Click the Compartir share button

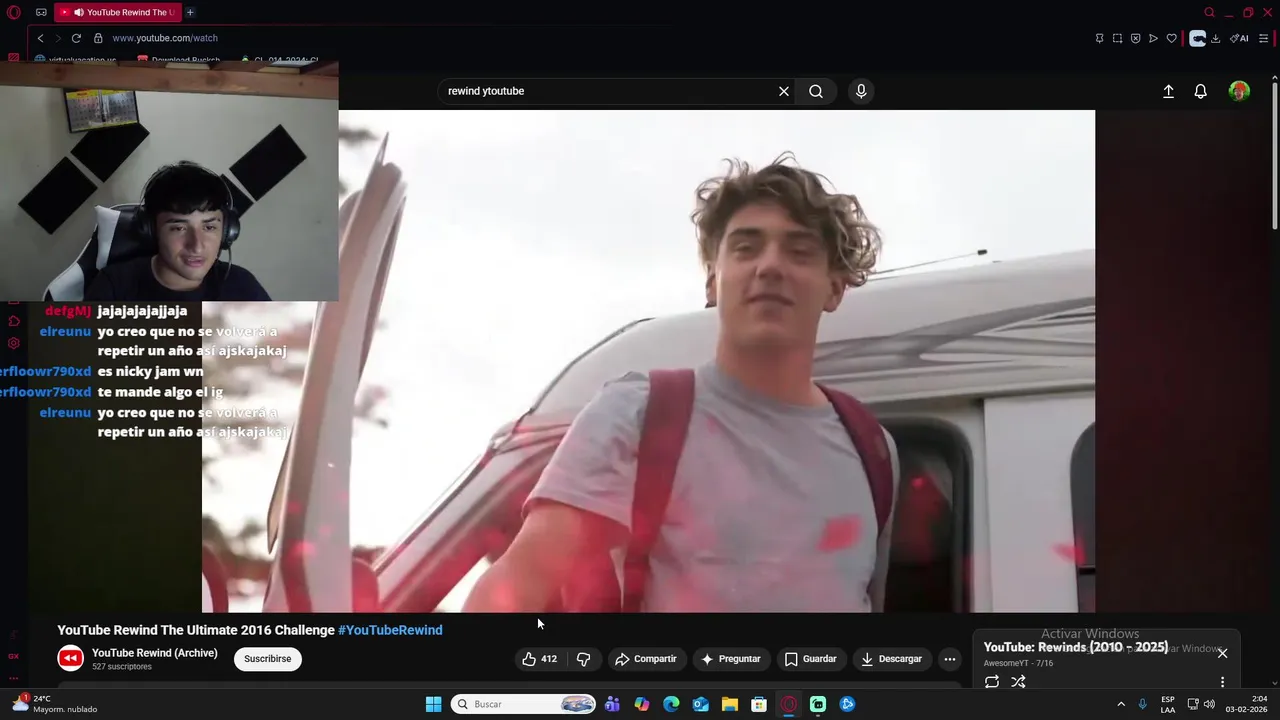tap(646, 659)
